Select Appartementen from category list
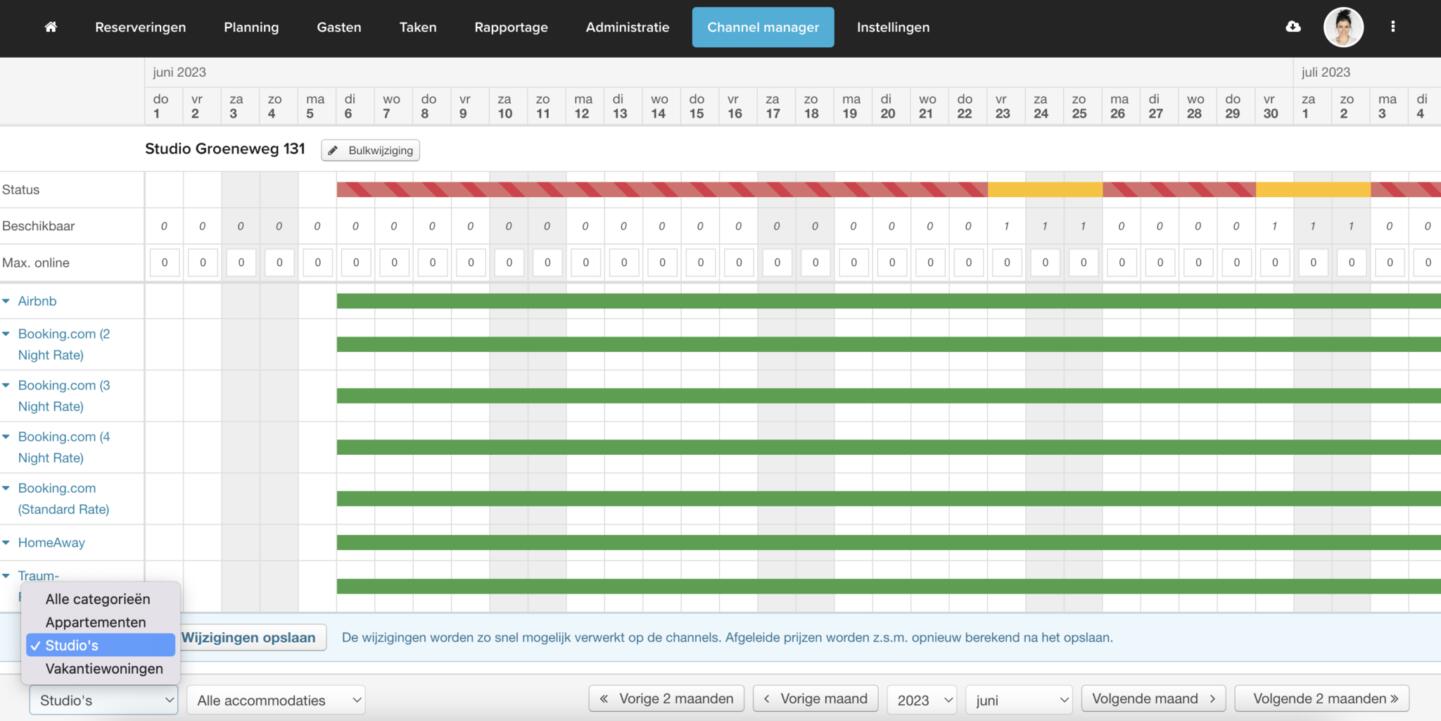1441x721 pixels. point(95,622)
